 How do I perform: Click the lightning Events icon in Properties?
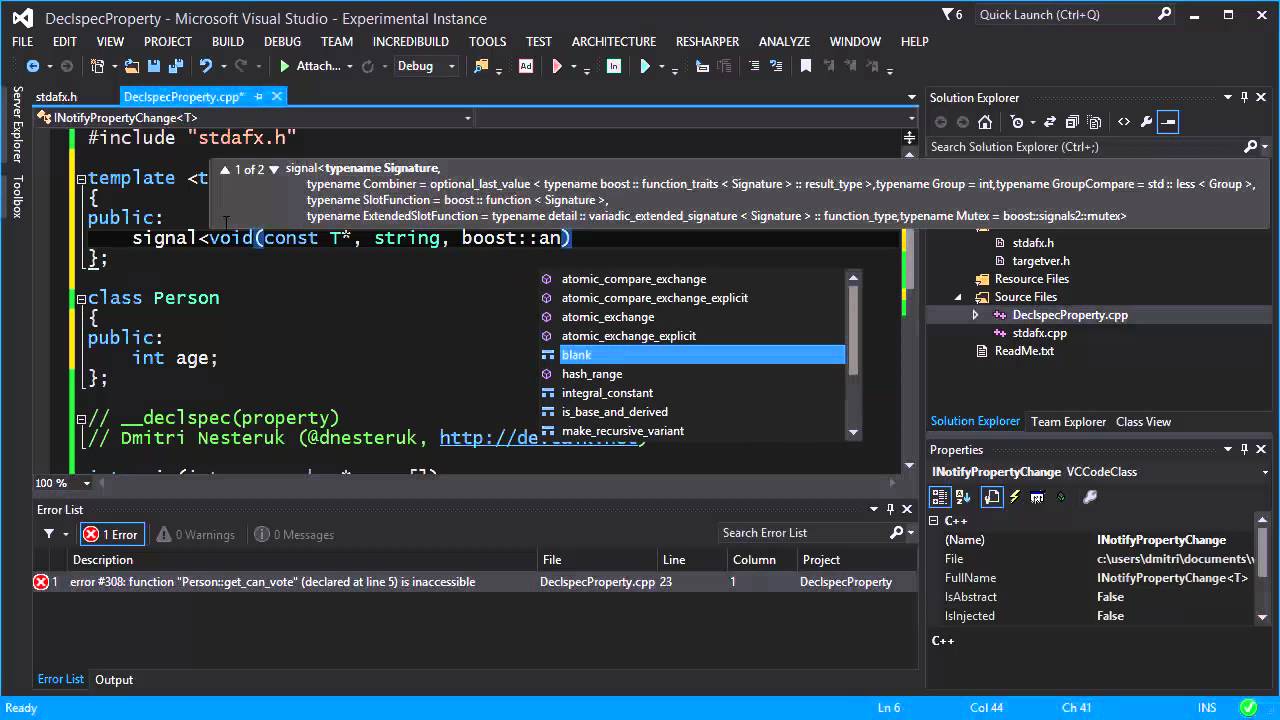tap(1015, 496)
